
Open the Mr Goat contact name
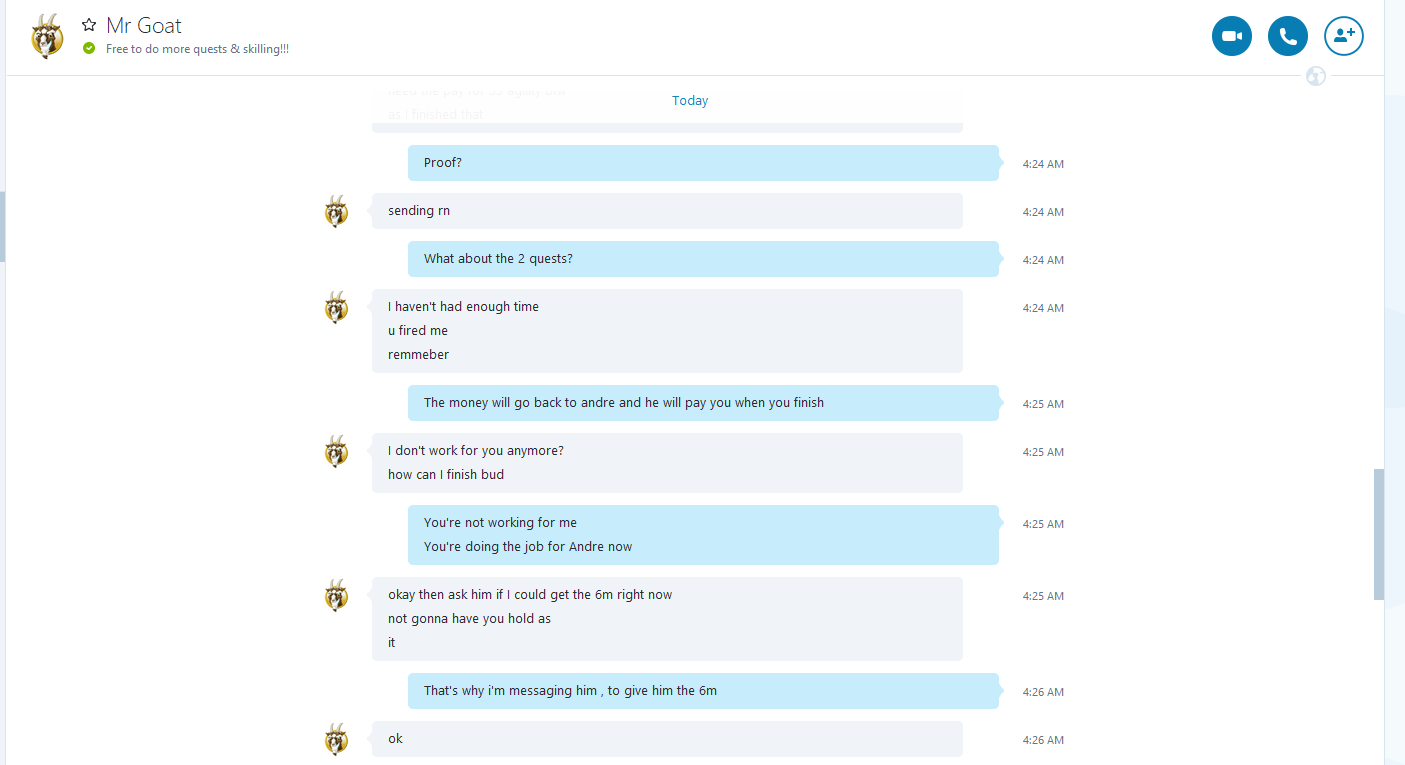pyautogui.click(x=144, y=25)
